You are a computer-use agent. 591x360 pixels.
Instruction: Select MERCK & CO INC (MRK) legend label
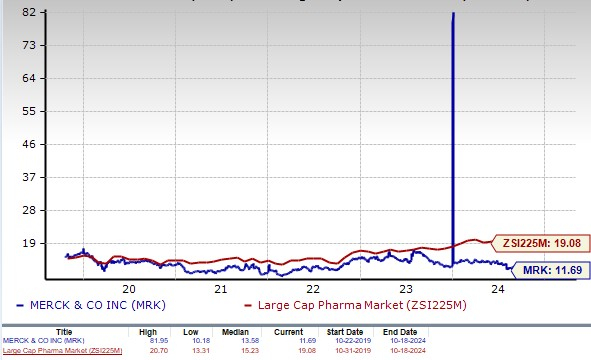(x=98, y=305)
